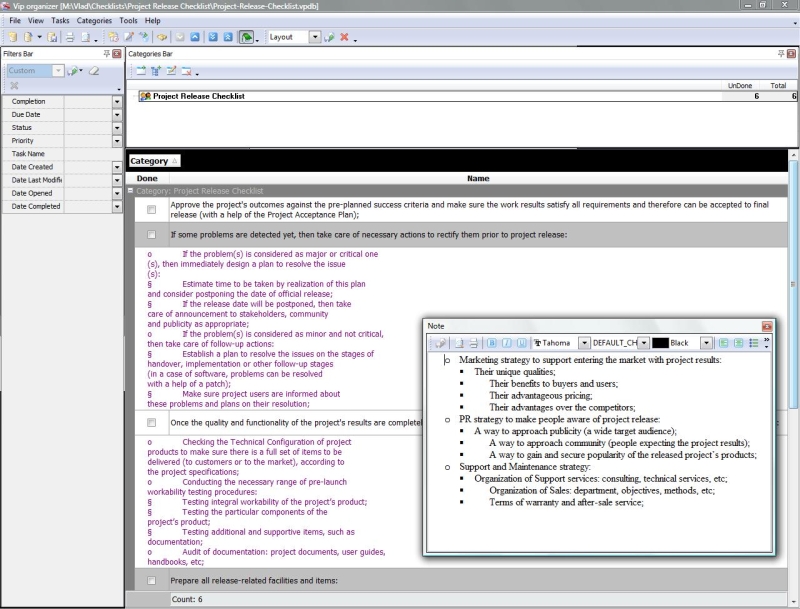800x609 pixels.
Task: Toggle bullet list in Note editor
Action: (x=753, y=342)
